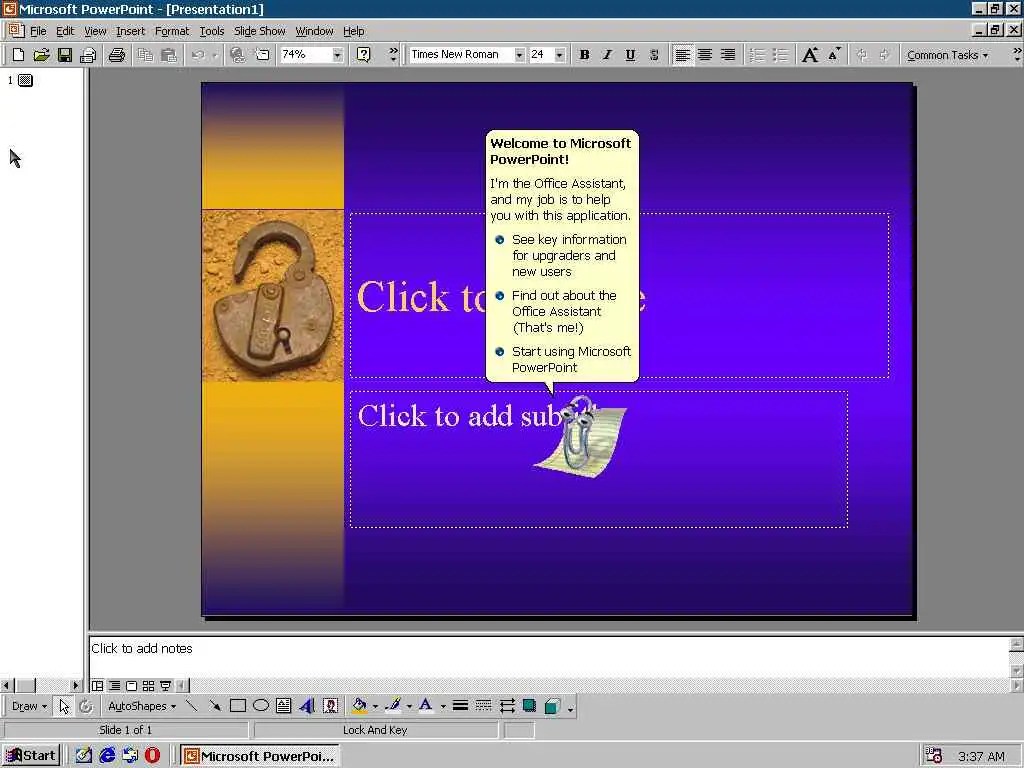Screen dimensions: 1024x768
Task: Click the Open folder toolbar icon
Action: (41, 55)
